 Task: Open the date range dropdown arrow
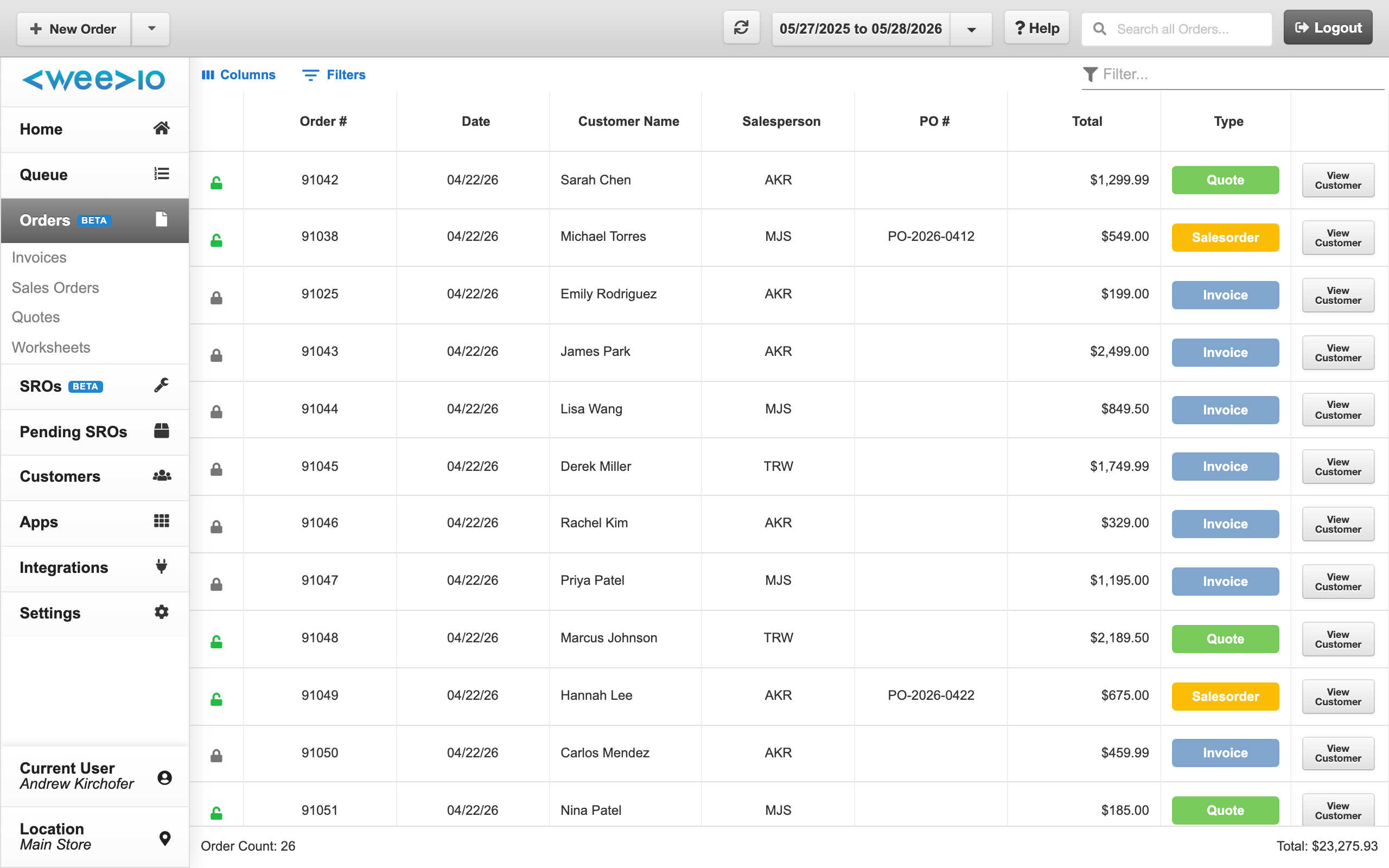(x=971, y=29)
